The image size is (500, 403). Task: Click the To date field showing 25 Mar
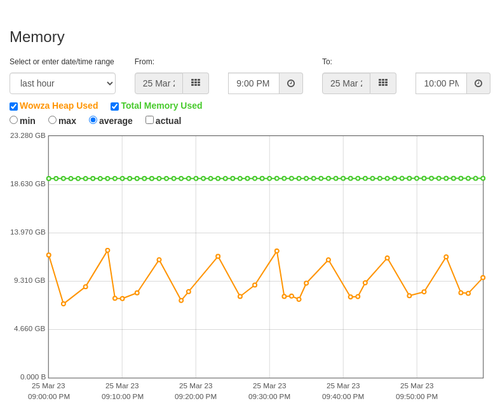[346, 83]
